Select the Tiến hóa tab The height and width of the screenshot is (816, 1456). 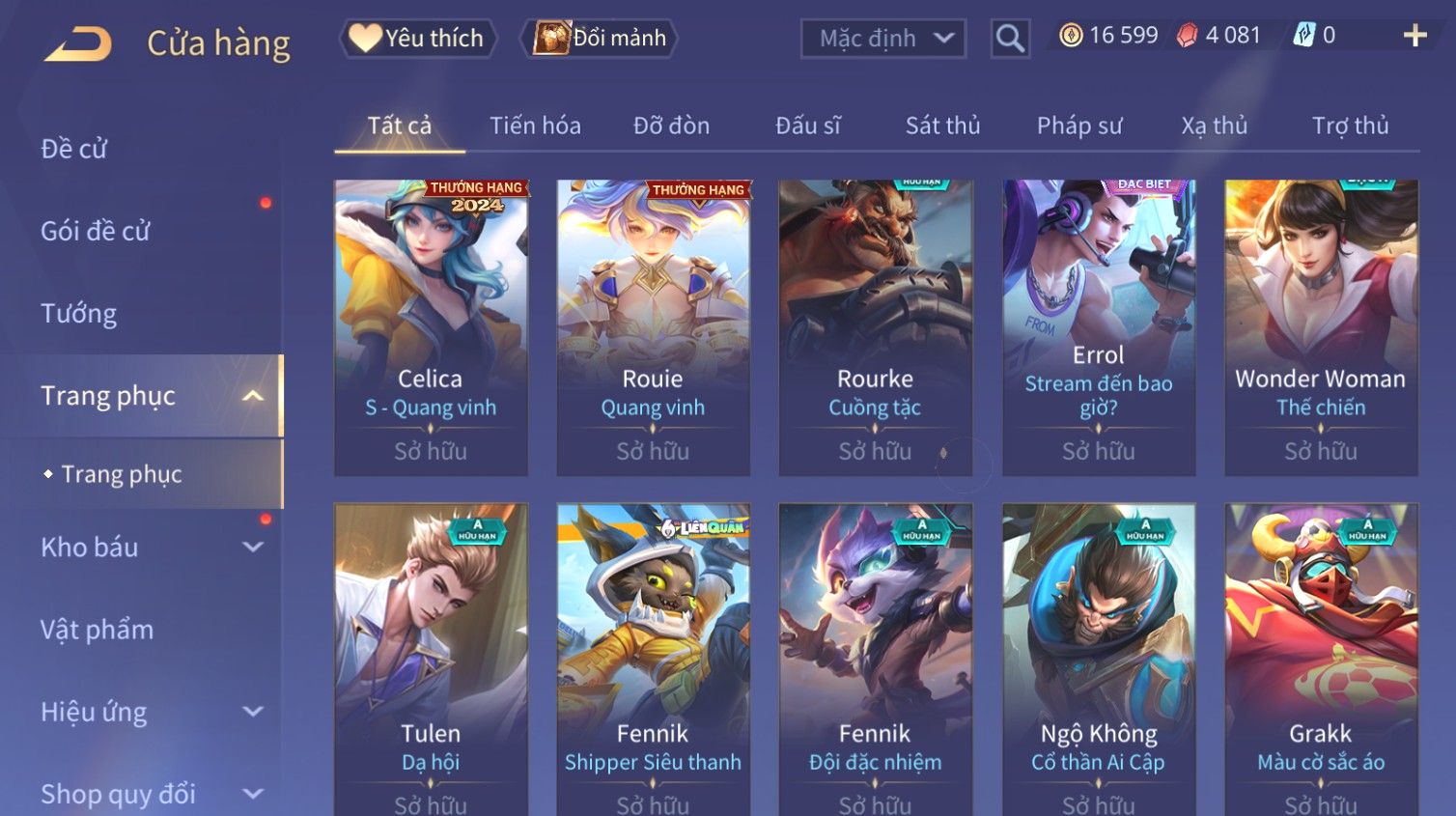pyautogui.click(x=535, y=126)
